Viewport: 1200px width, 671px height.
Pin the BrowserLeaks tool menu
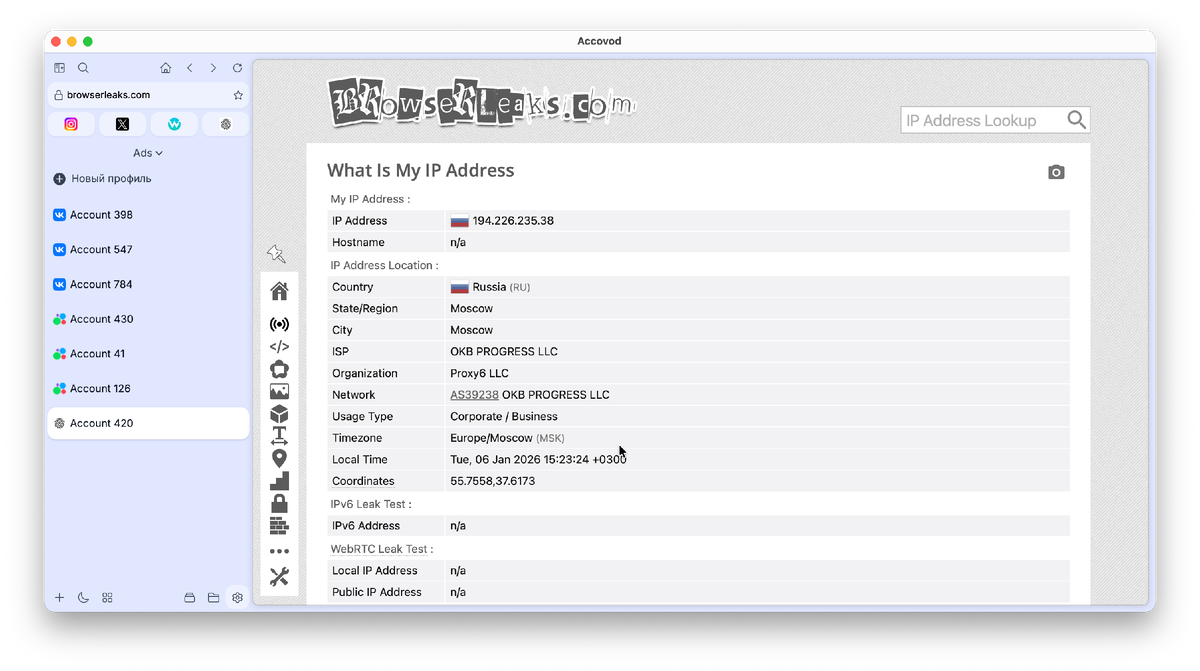277,255
